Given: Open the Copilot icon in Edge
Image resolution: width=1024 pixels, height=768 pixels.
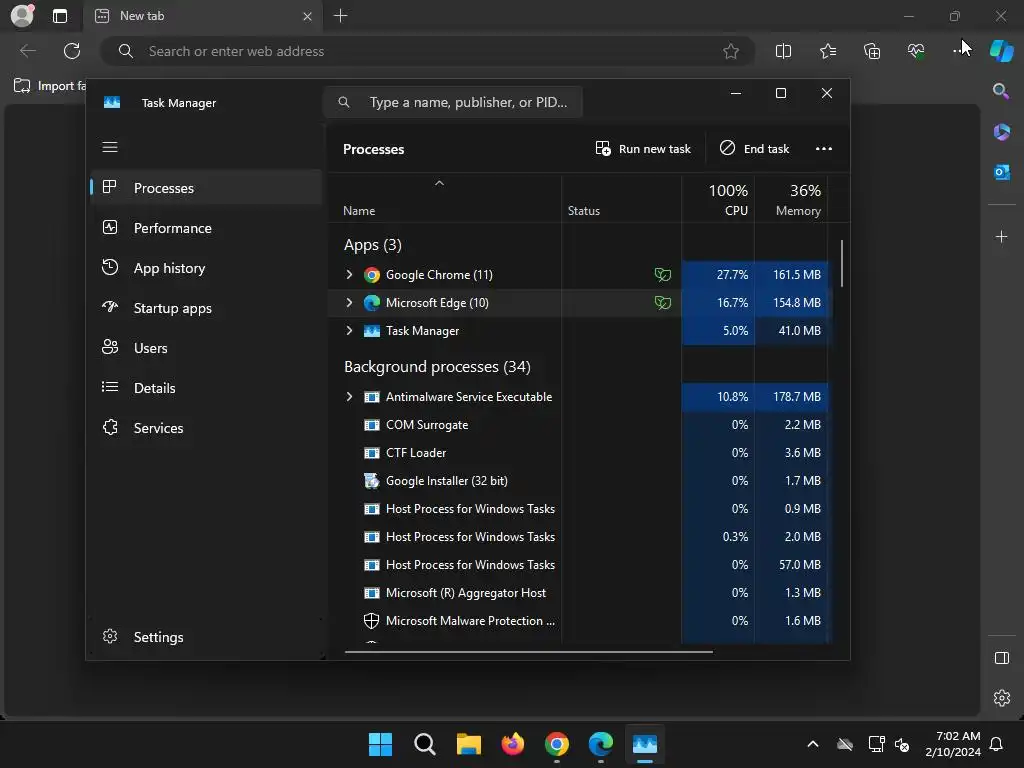Looking at the screenshot, I should tap(1001, 51).
